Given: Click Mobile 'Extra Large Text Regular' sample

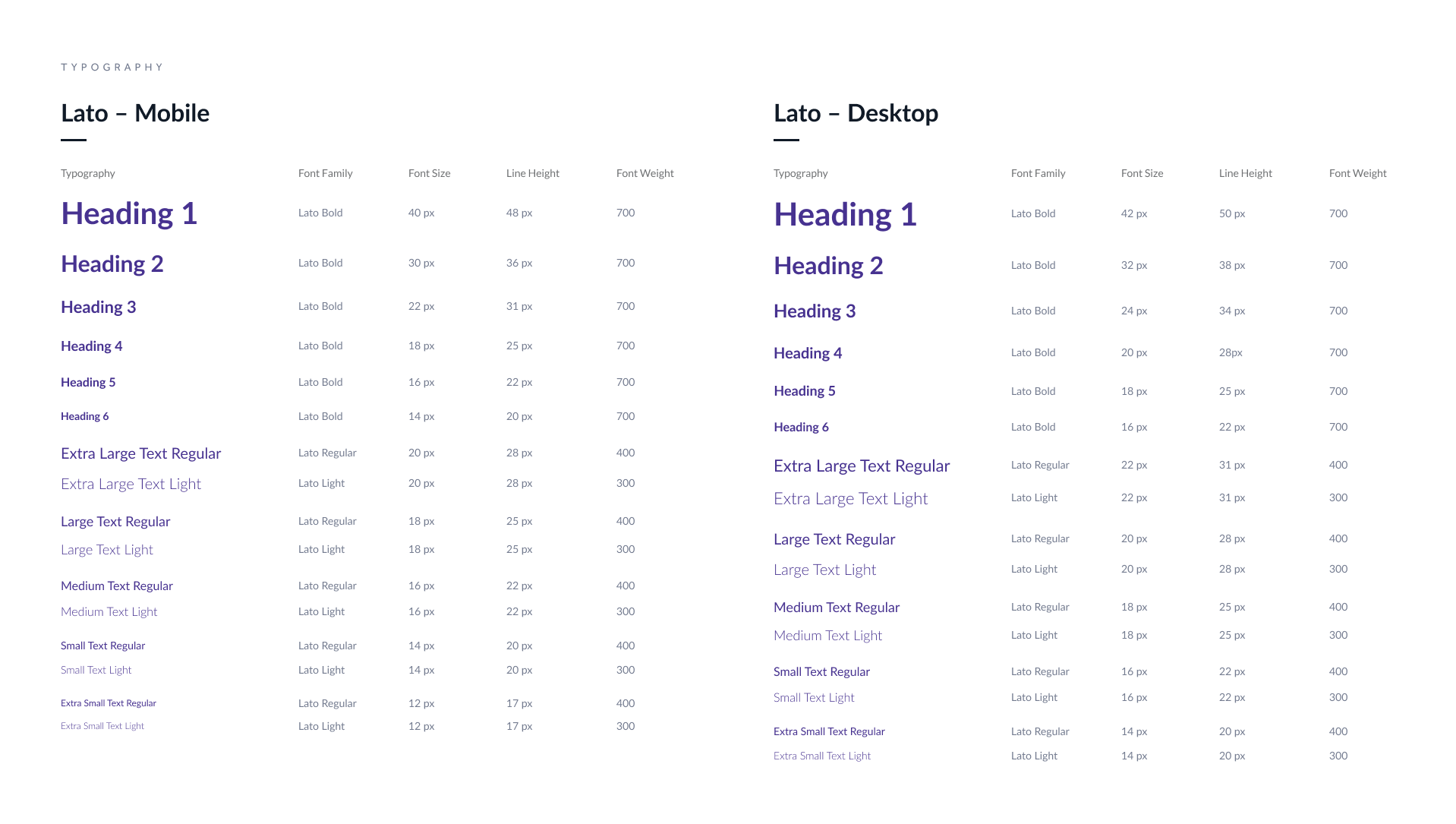Looking at the screenshot, I should (141, 453).
